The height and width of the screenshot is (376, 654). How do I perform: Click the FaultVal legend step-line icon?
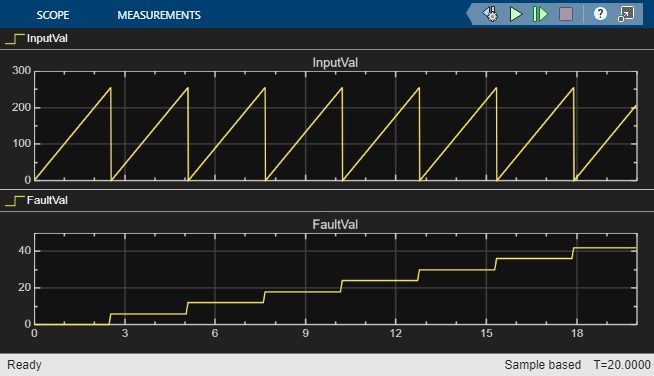pos(15,201)
